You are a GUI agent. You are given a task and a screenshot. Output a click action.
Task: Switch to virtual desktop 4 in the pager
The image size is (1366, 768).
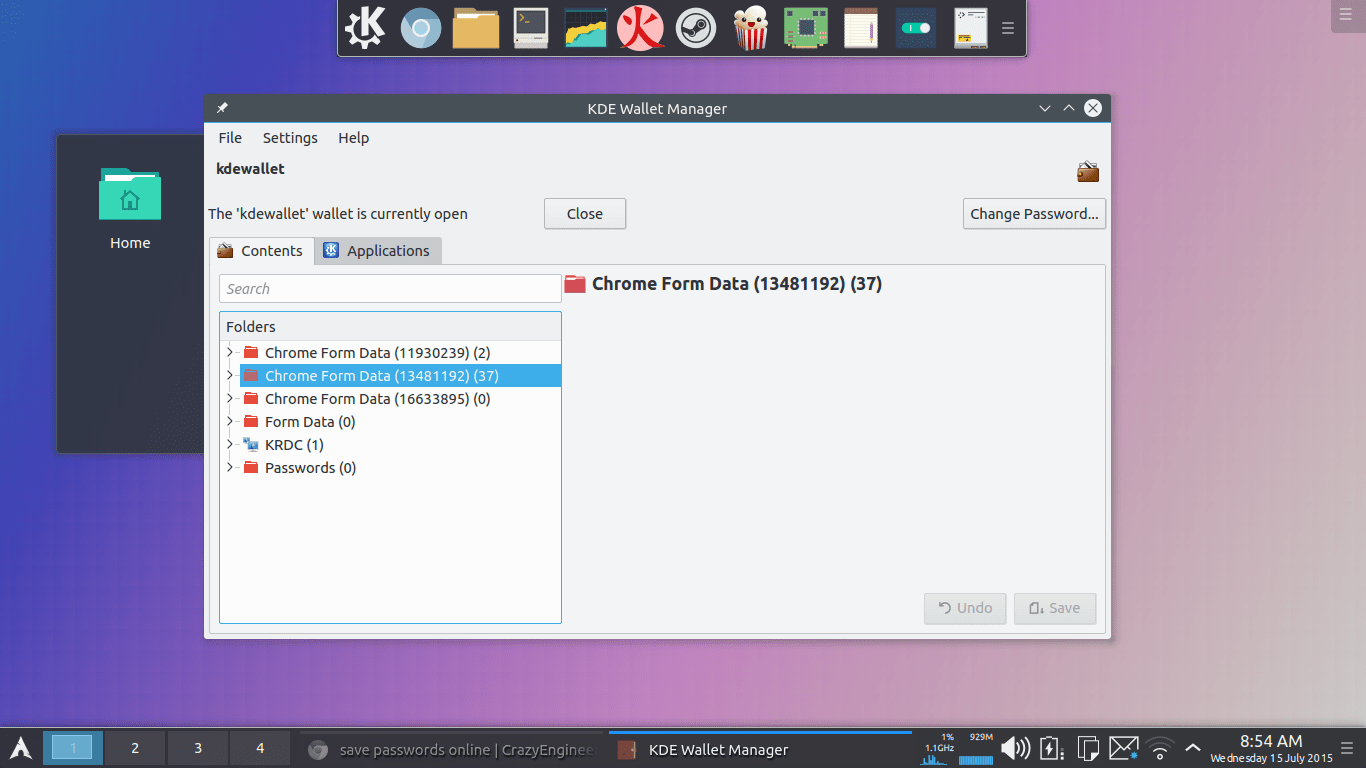point(260,748)
